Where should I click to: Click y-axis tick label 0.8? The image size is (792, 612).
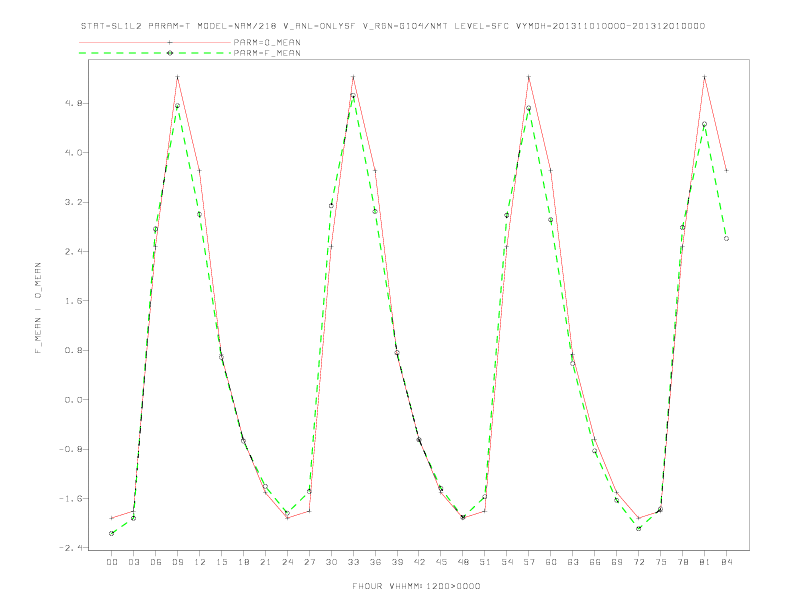[73, 350]
